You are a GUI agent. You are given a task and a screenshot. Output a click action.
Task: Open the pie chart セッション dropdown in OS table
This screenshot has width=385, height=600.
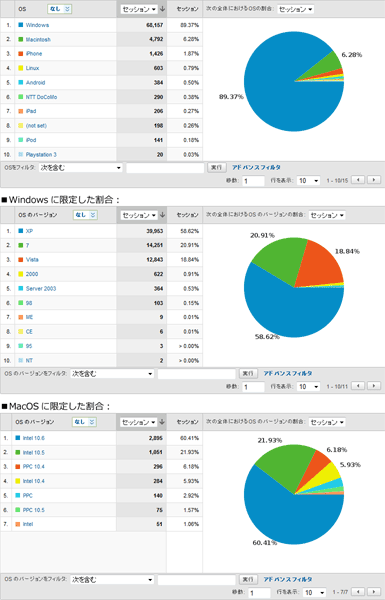(295, 9)
